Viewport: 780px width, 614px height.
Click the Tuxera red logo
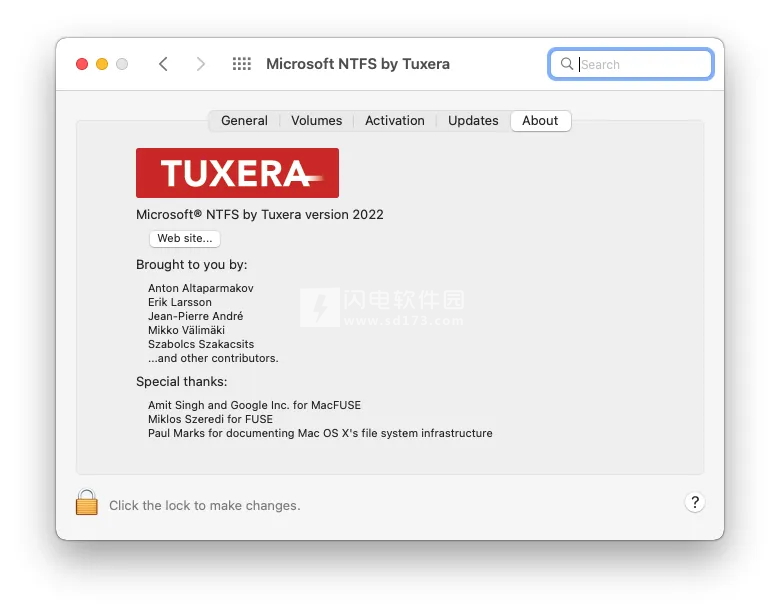click(237, 173)
